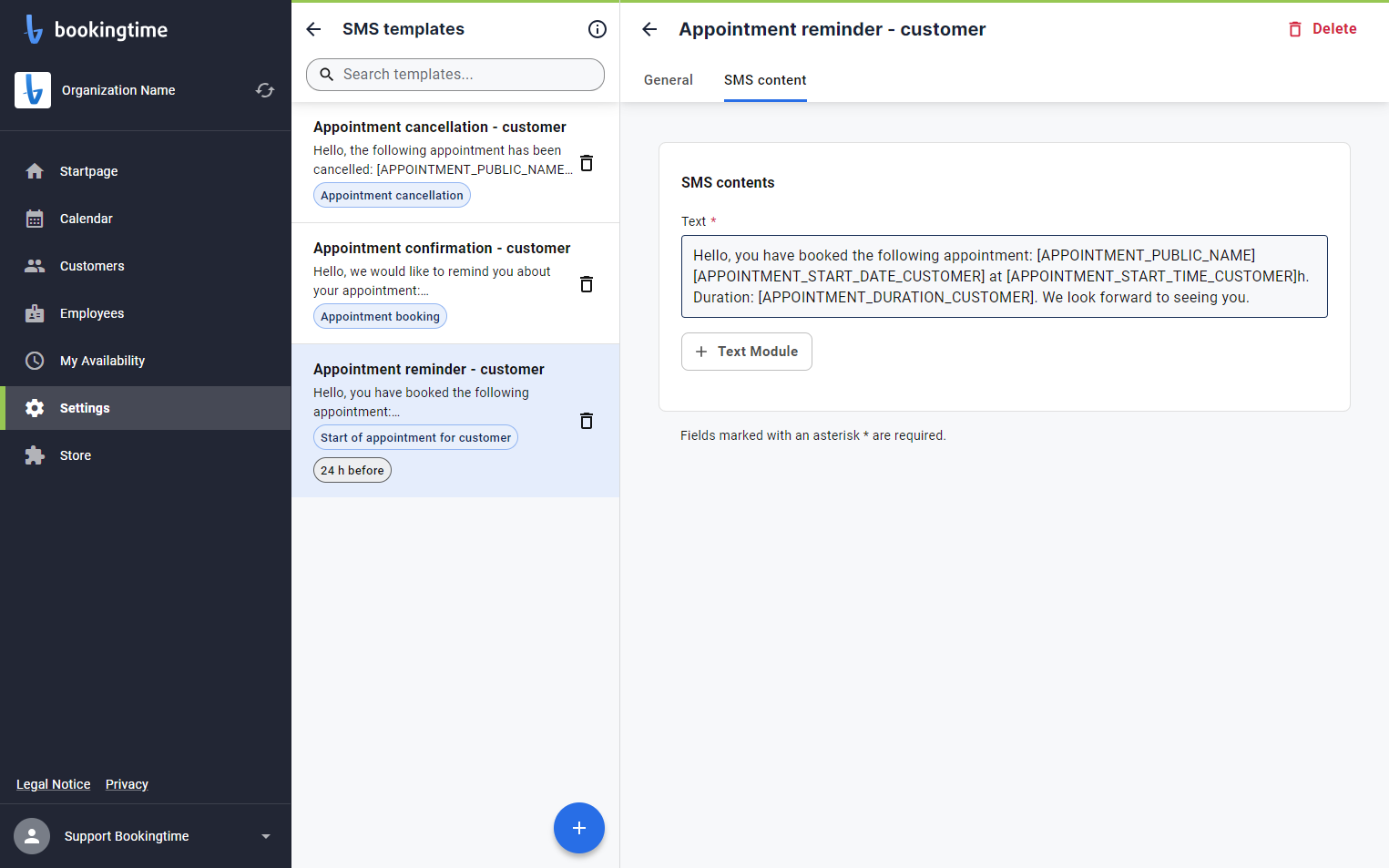Click the Settings gear icon
This screenshot has height=868, width=1389.
tap(35, 408)
